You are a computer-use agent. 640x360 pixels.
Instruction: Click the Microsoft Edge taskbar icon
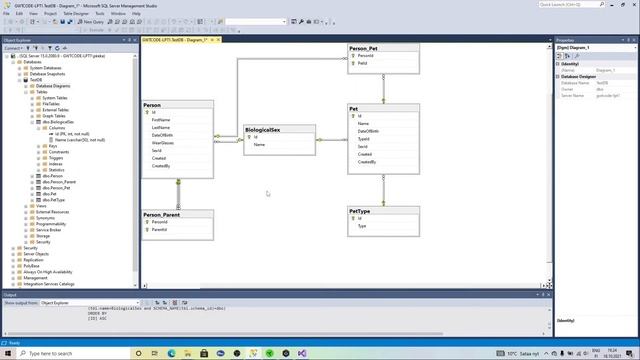coord(171,353)
